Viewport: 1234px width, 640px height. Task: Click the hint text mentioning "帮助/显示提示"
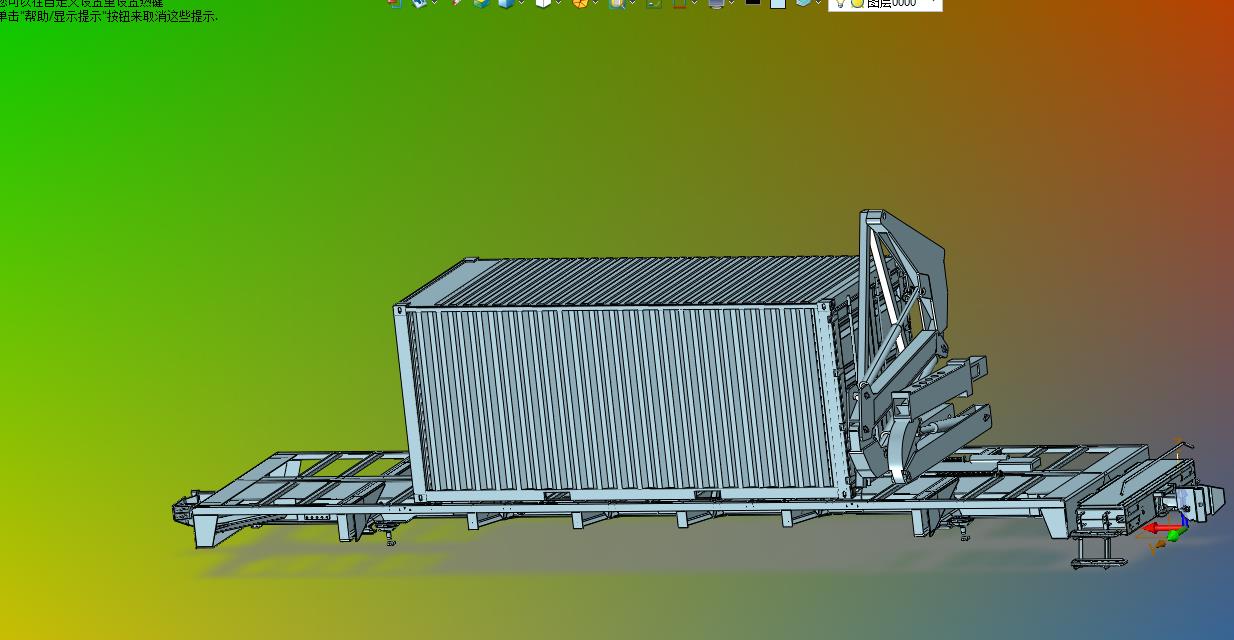pos(109,17)
